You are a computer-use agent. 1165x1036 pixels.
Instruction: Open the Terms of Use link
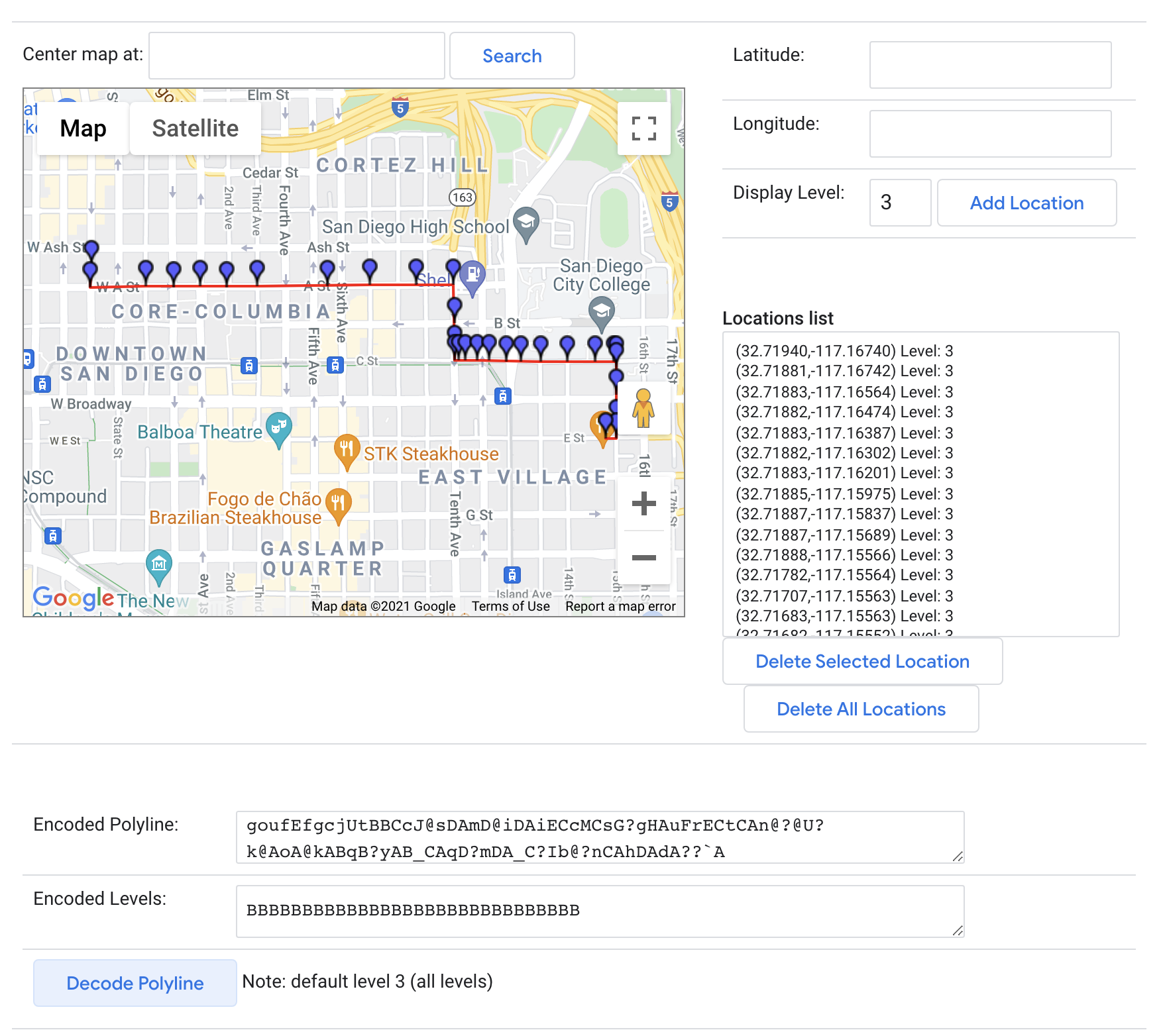[x=510, y=605]
